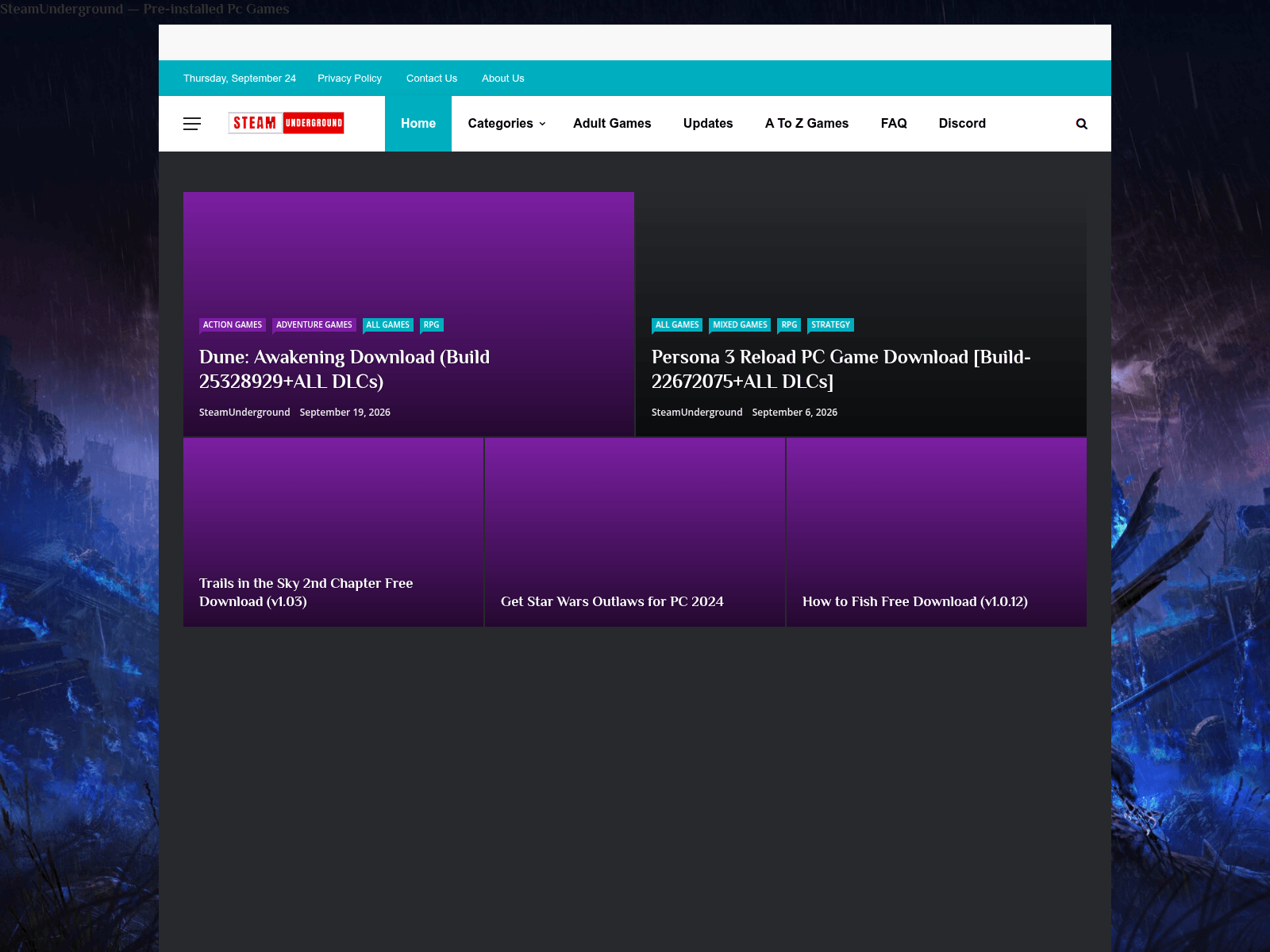This screenshot has width=1270, height=952.
Task: Select RPG tag on Dune post
Action: [x=432, y=325]
